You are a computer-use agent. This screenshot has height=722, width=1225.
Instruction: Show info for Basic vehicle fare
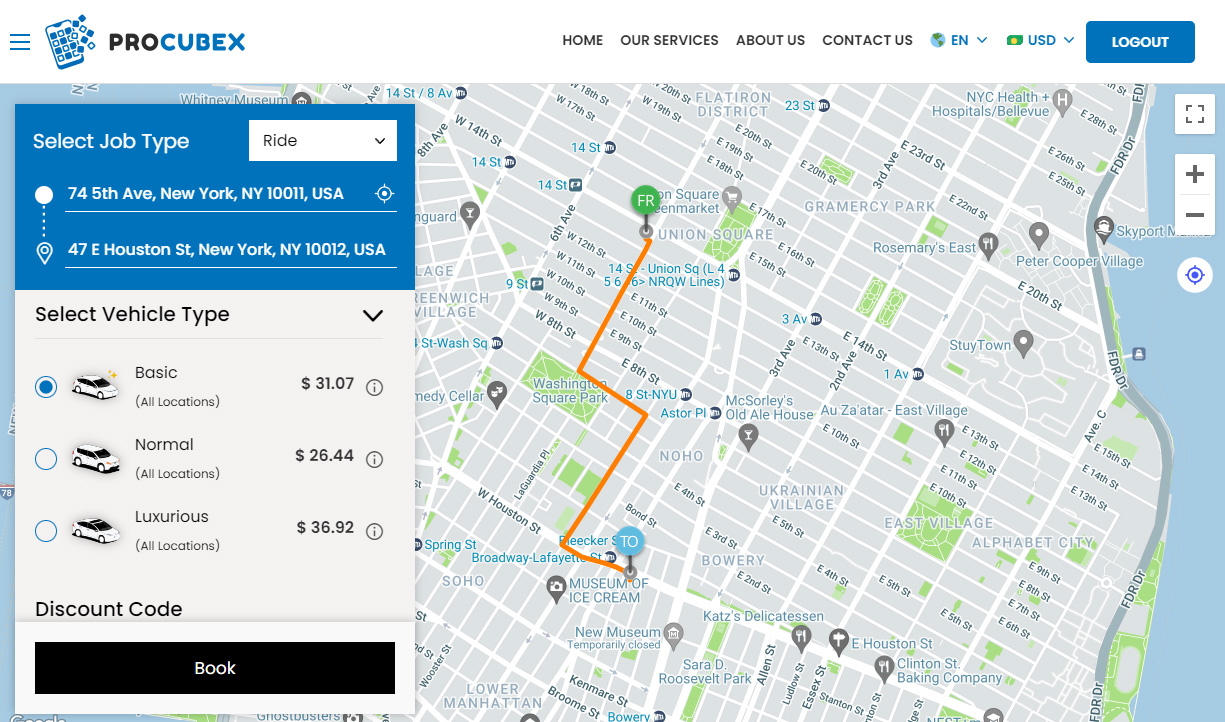(375, 387)
